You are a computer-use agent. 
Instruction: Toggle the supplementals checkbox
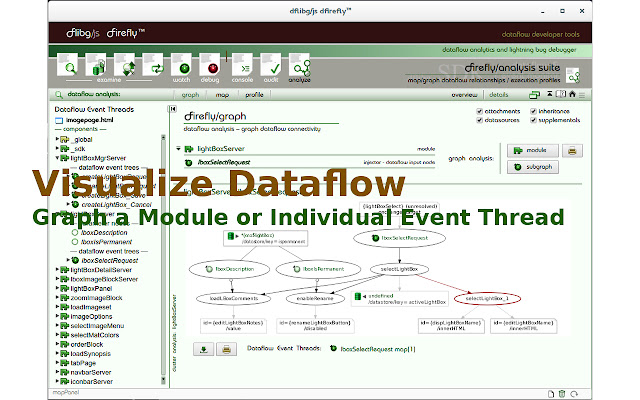(533, 120)
